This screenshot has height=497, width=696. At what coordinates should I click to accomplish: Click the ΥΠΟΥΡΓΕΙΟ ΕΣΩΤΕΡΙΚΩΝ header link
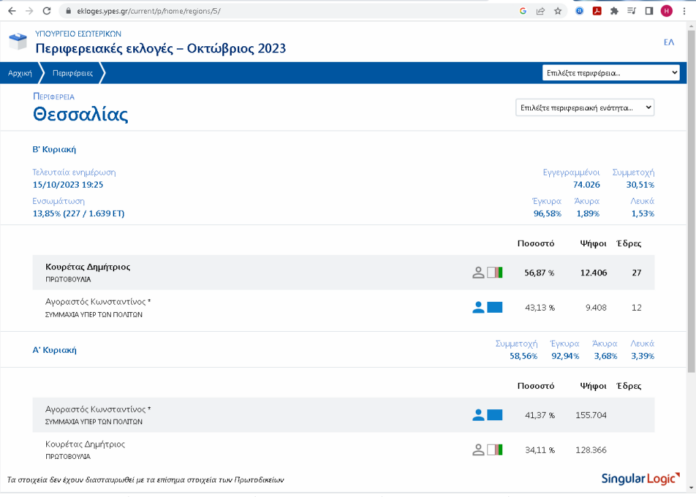(78, 34)
